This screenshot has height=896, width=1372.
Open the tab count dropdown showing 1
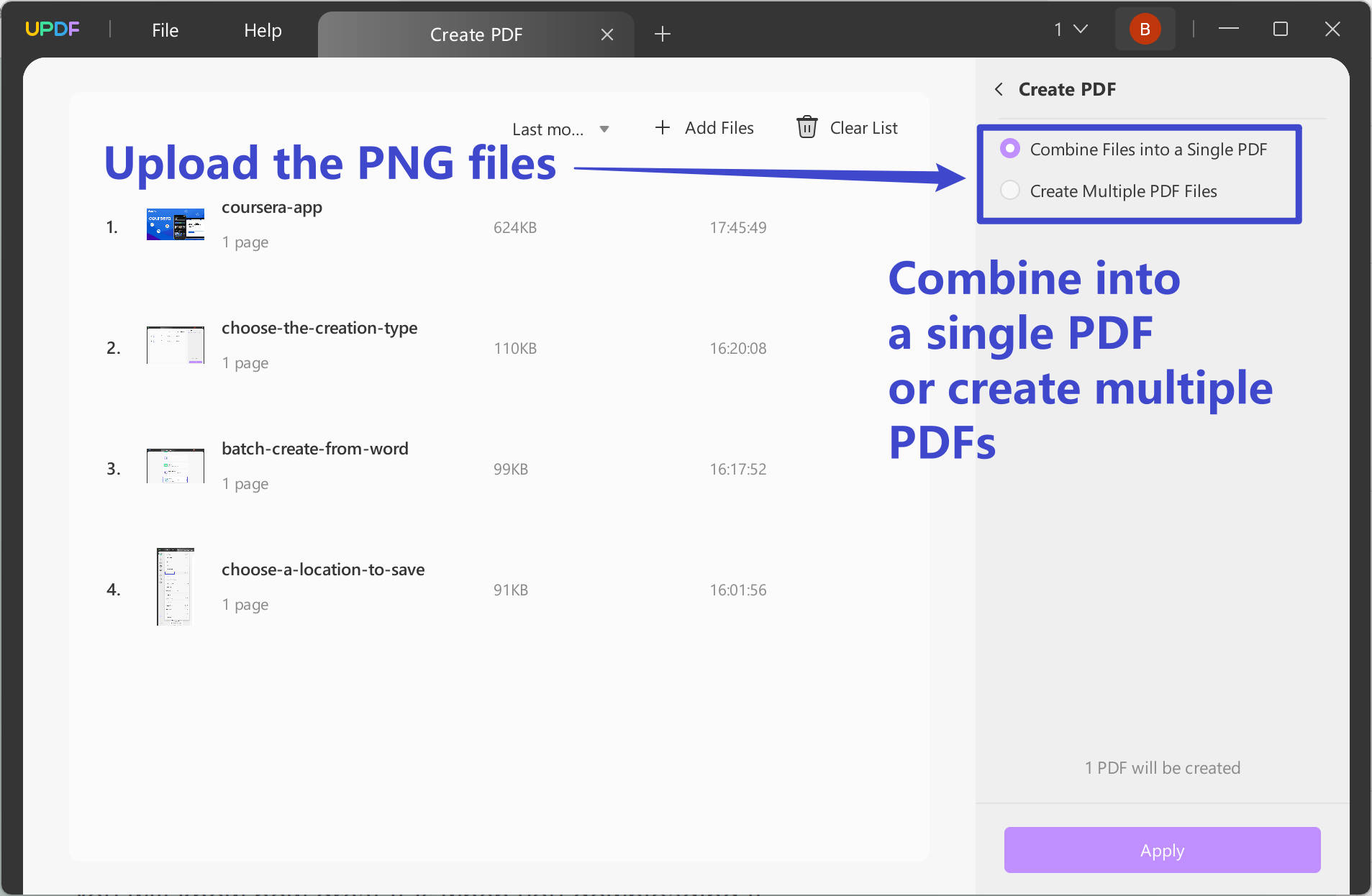tap(1070, 29)
